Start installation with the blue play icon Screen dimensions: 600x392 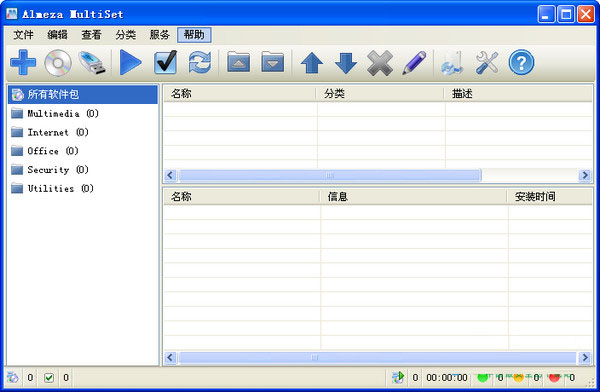[130, 62]
